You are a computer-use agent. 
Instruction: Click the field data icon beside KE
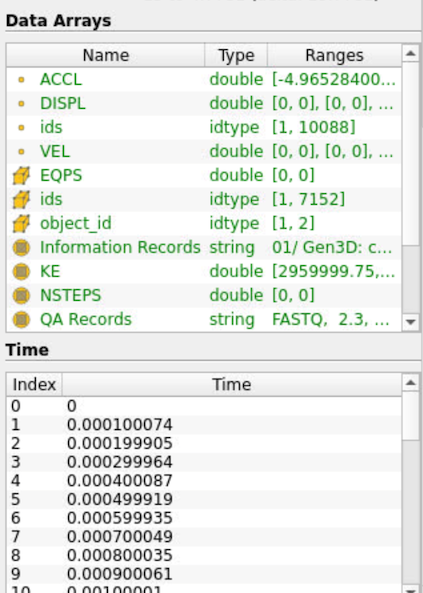(x=21, y=272)
